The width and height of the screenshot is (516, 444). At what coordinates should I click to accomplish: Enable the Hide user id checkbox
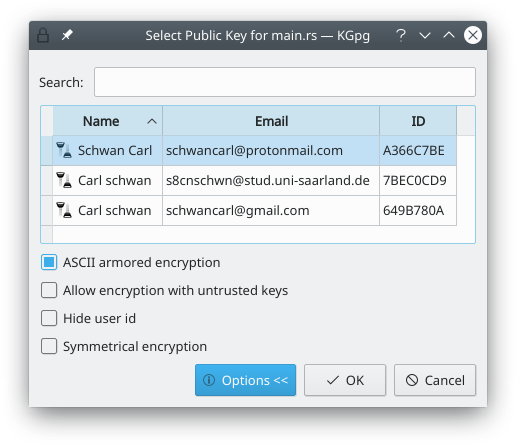(x=49, y=318)
